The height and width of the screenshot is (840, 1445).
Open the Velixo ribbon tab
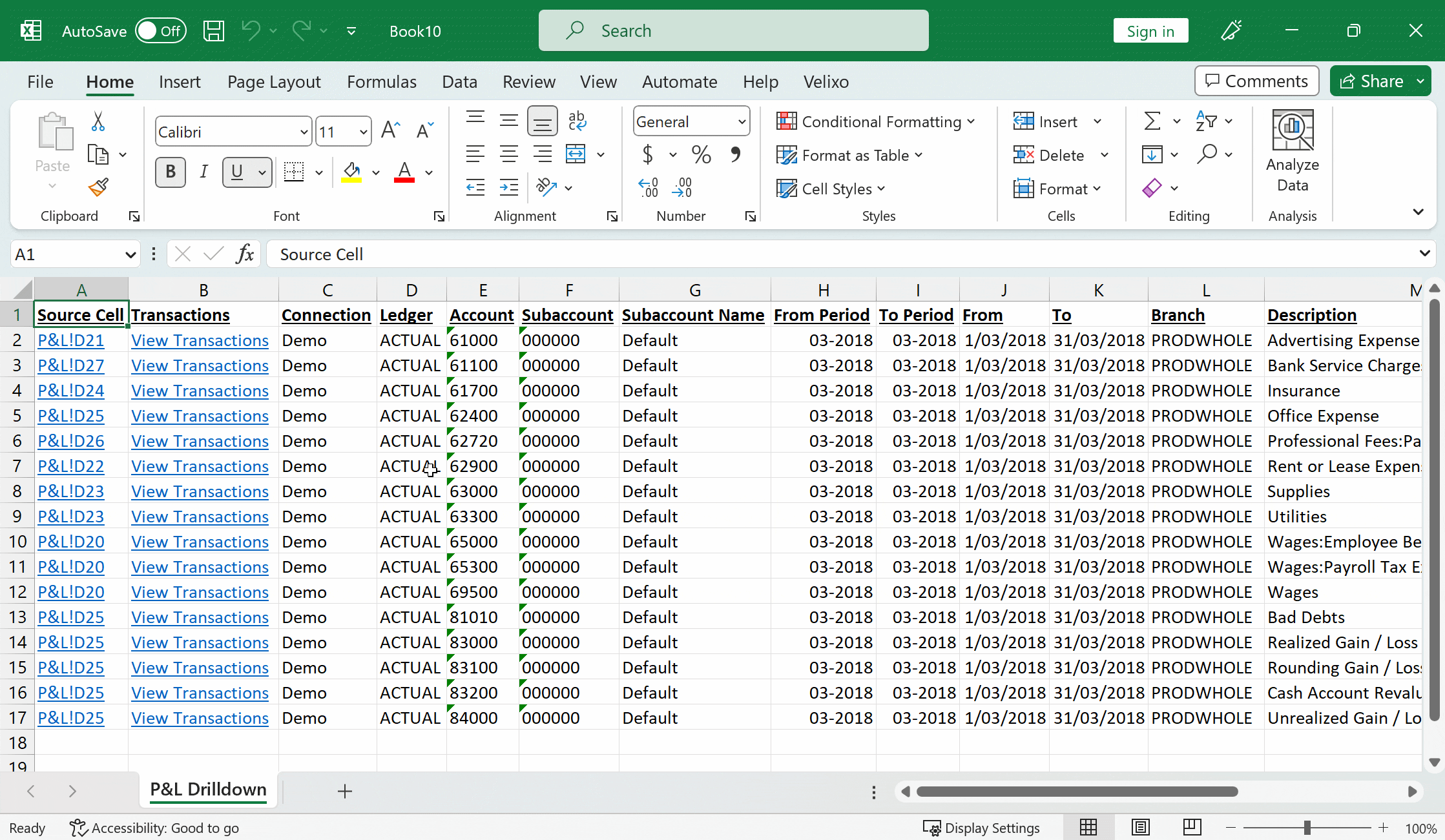826,82
